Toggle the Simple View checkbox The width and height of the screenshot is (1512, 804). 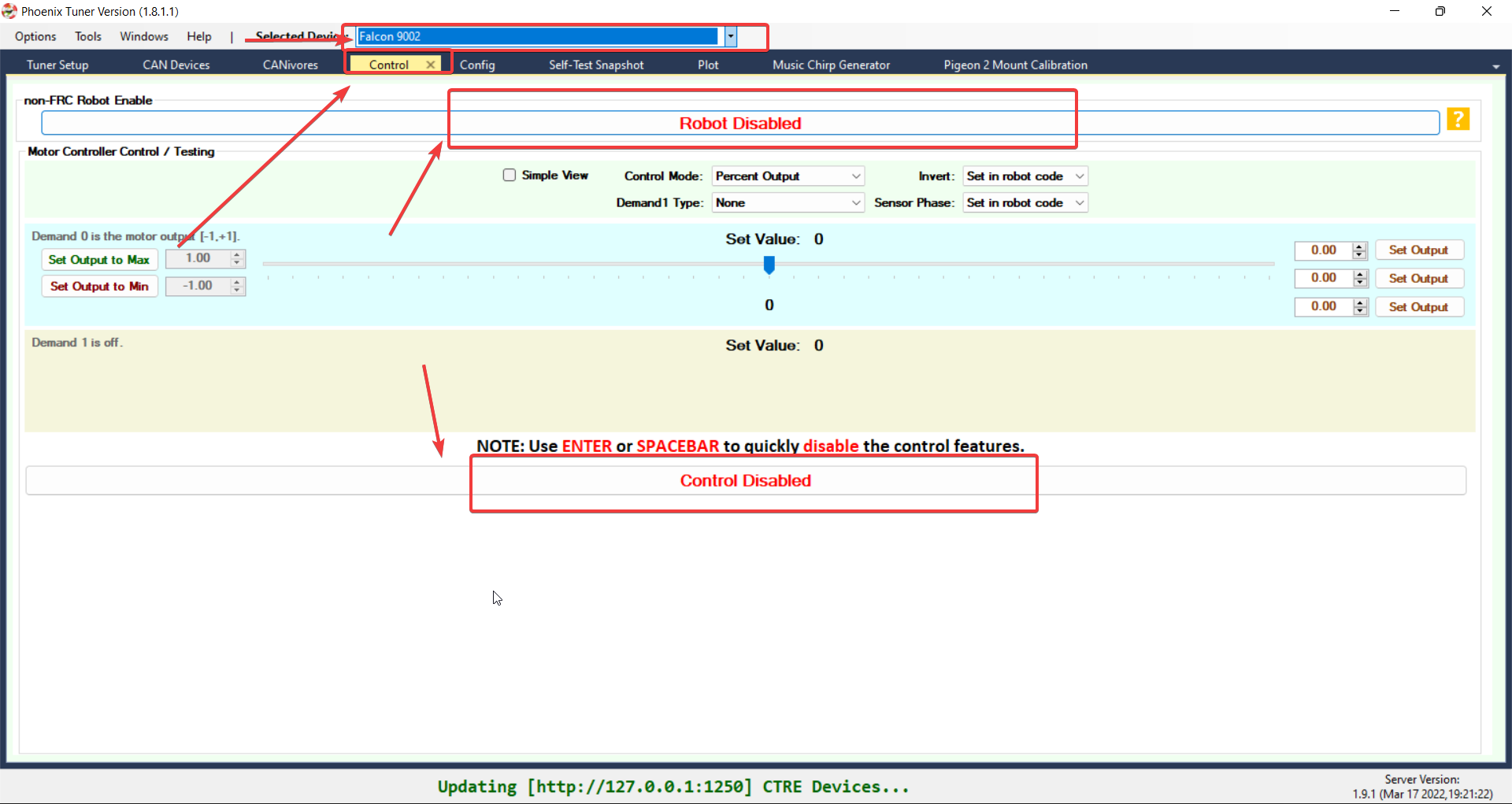(x=510, y=175)
